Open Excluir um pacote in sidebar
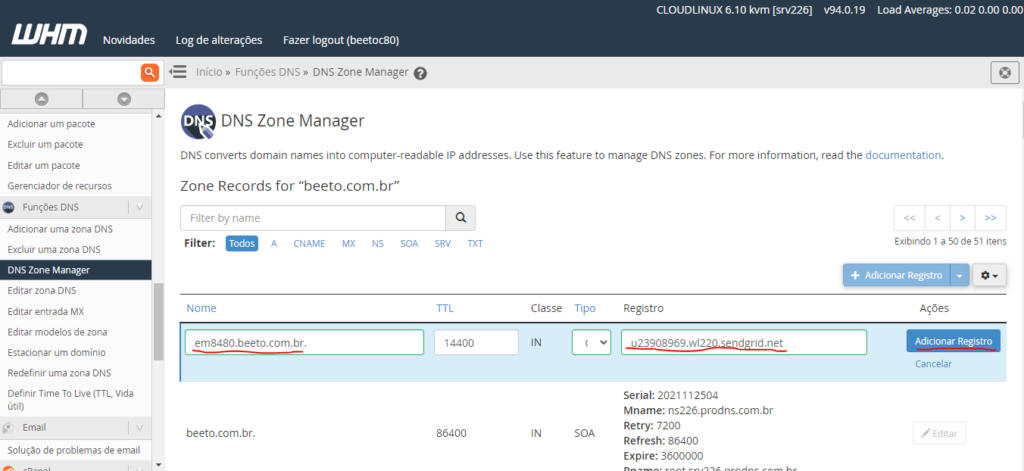Image resolution: width=1024 pixels, height=471 pixels. point(45,144)
